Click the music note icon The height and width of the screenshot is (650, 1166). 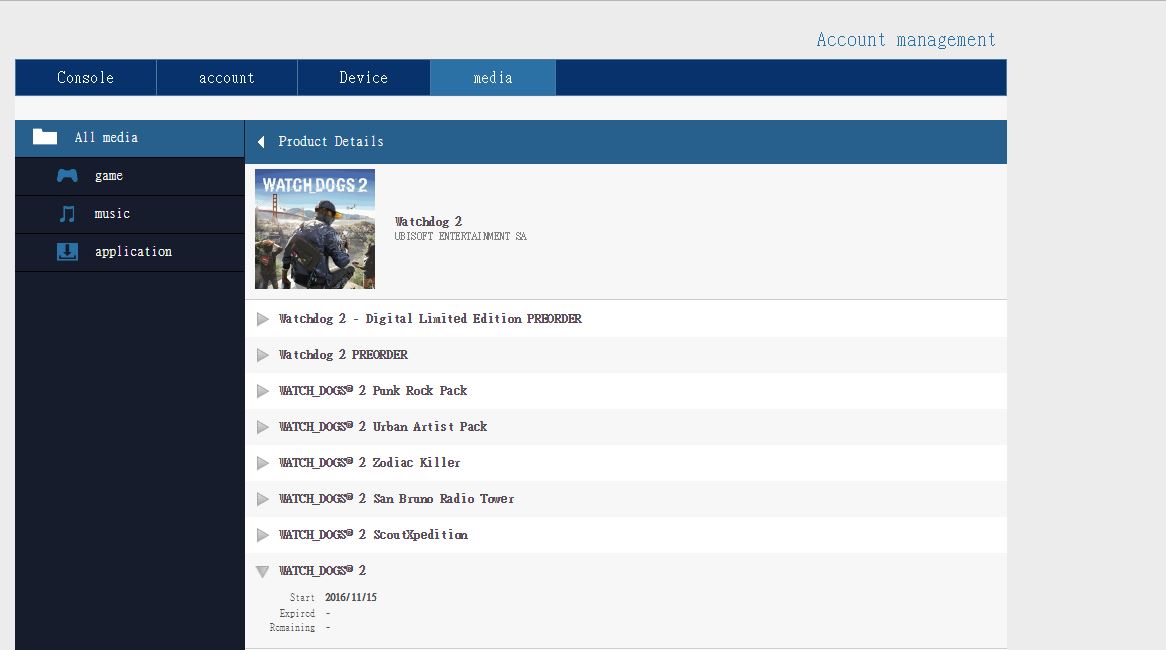tap(67, 214)
